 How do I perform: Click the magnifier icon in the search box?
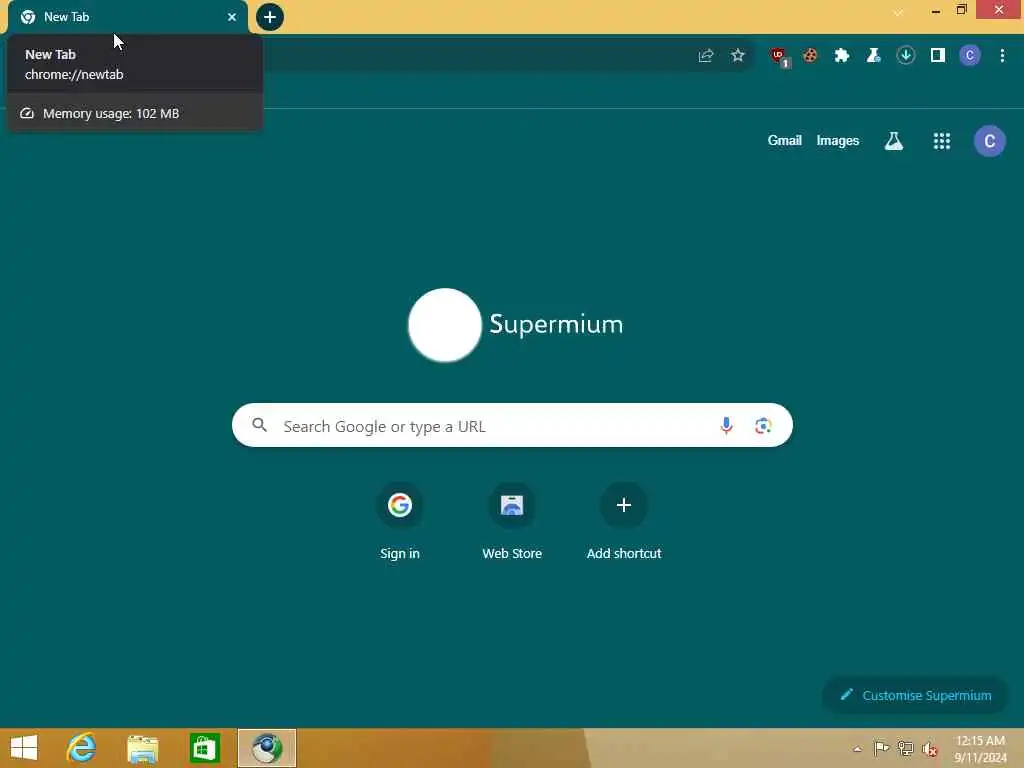[259, 425]
